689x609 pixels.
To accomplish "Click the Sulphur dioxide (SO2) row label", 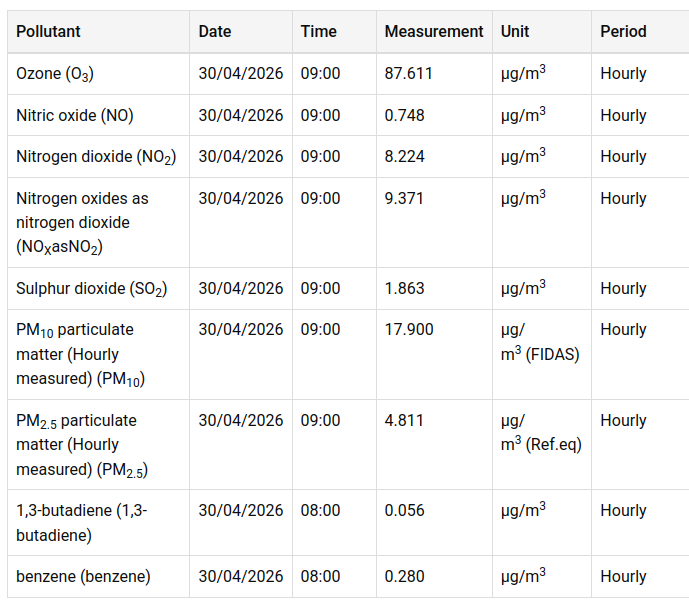I will (91, 289).
